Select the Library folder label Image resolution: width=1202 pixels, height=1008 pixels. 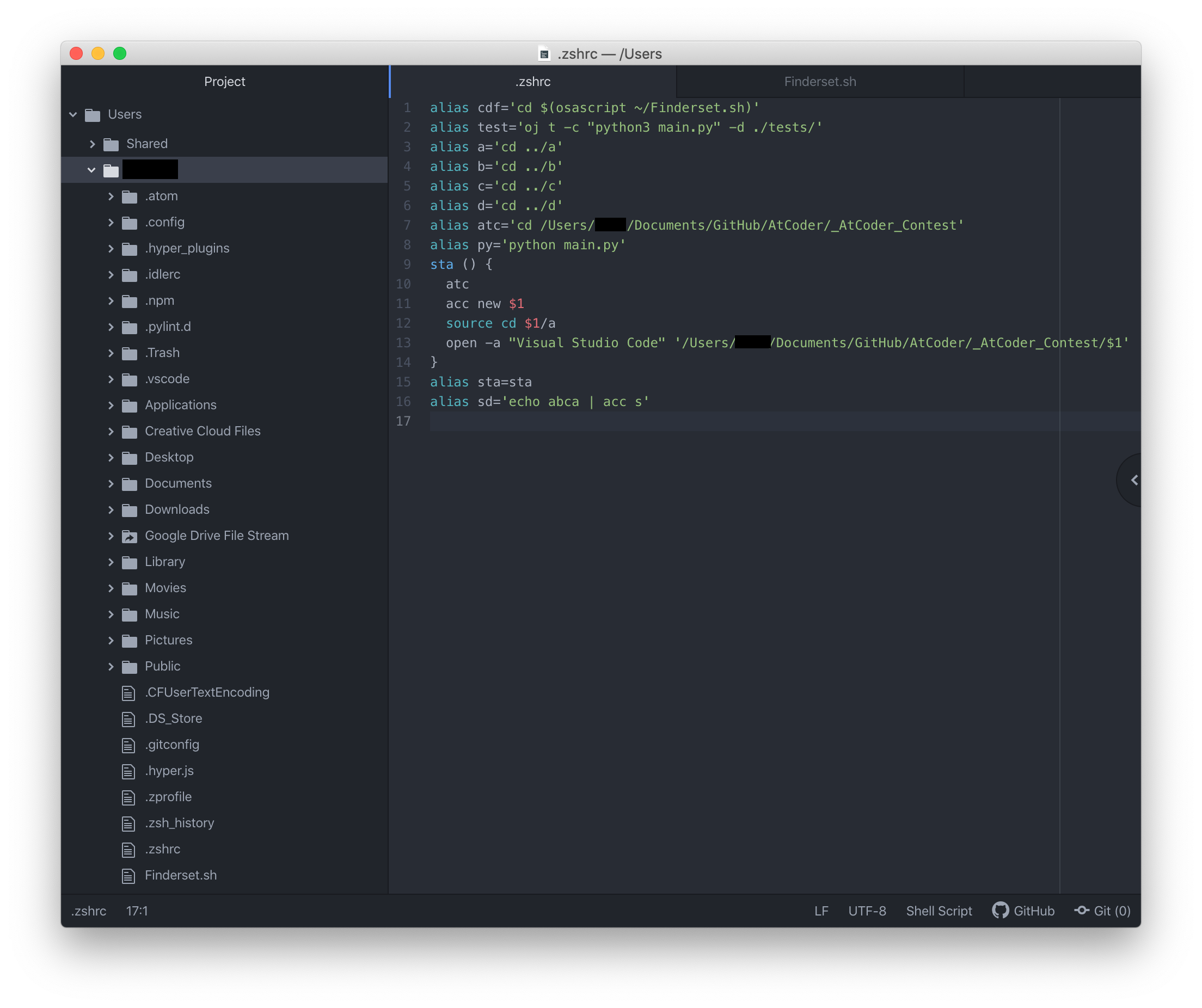(x=165, y=562)
